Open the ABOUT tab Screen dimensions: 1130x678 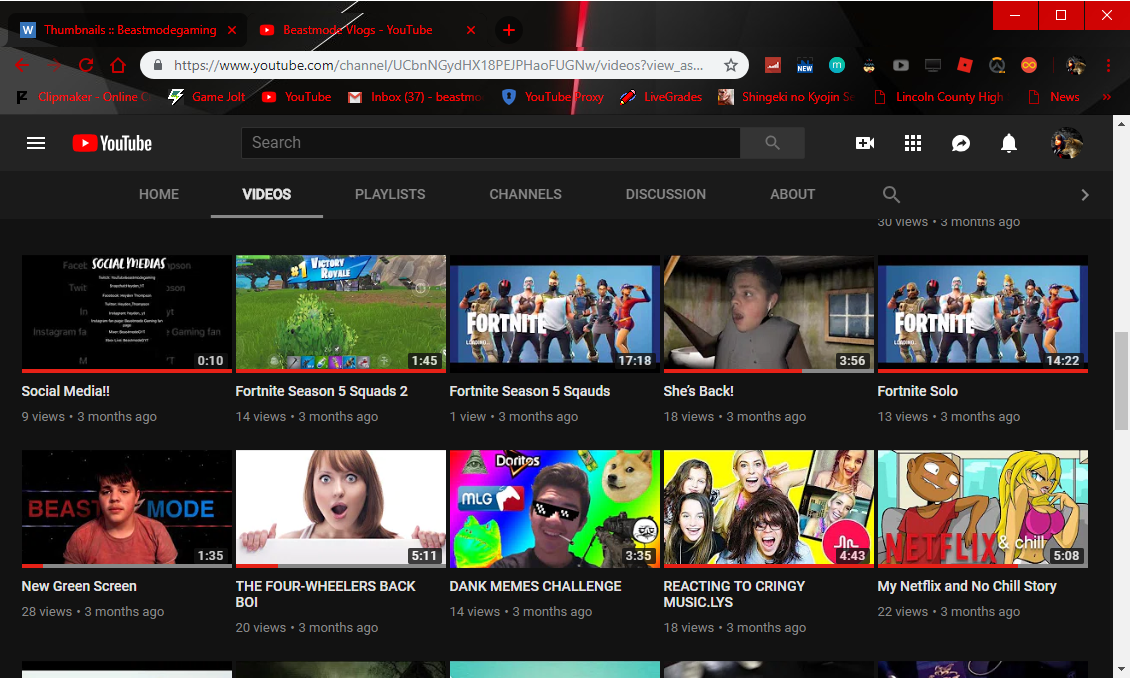coord(793,195)
